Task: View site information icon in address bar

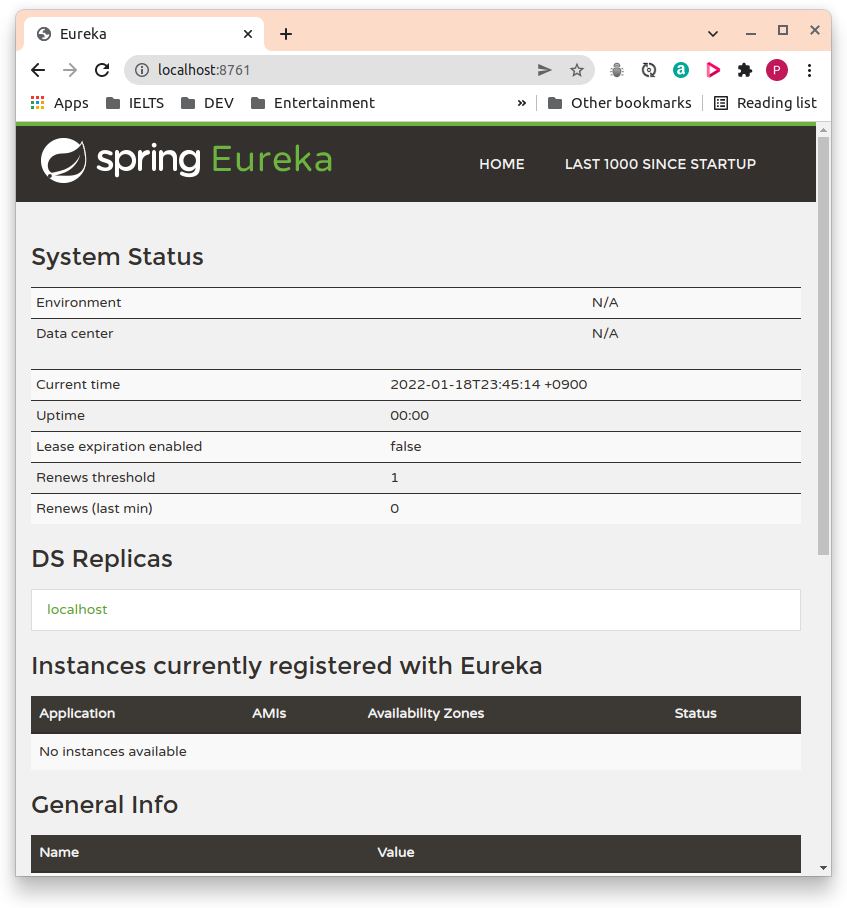Action: click(x=141, y=70)
